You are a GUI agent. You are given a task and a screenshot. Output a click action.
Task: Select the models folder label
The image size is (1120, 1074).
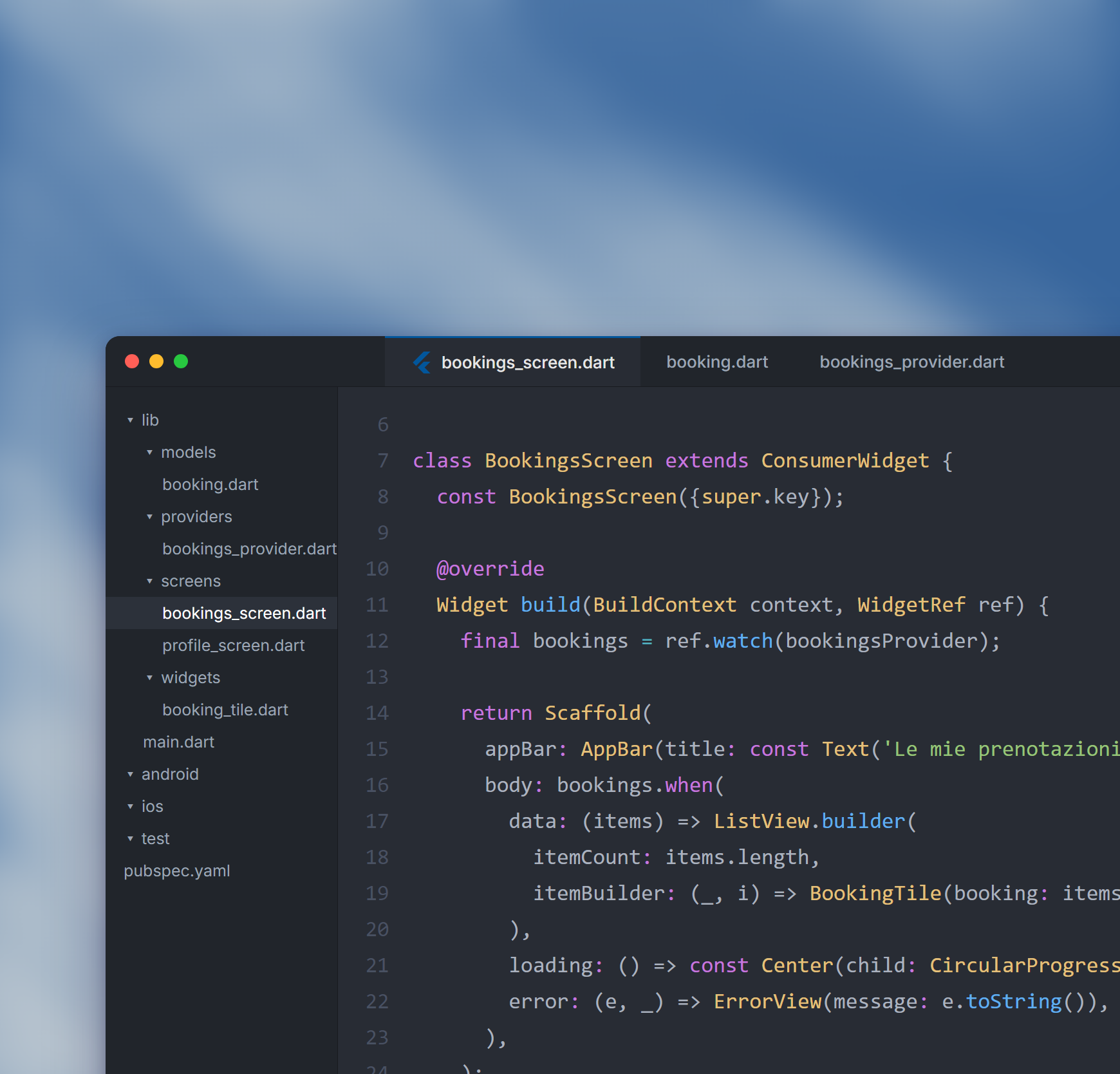tap(189, 452)
